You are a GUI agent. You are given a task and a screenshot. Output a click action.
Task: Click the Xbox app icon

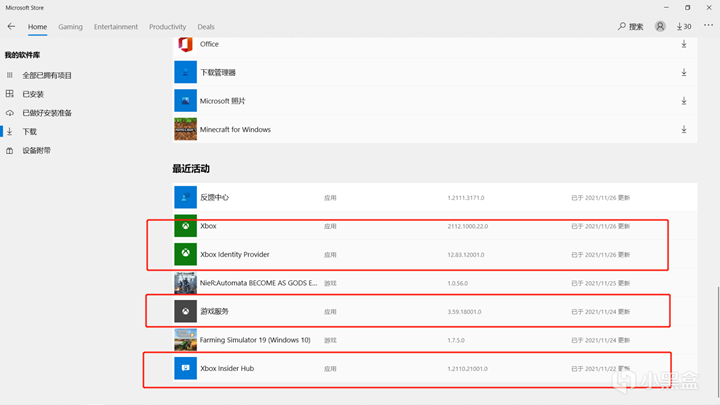[x=185, y=226]
